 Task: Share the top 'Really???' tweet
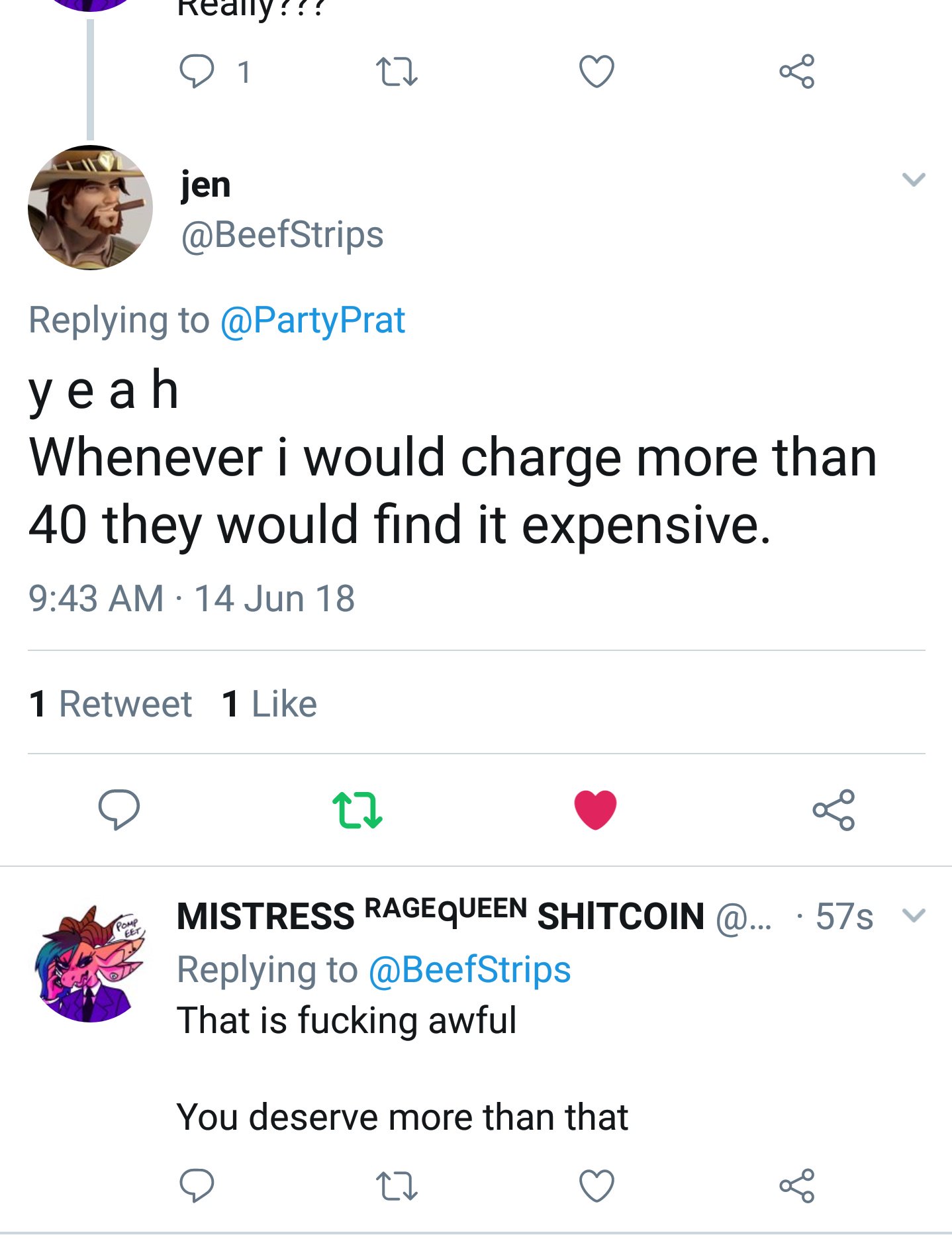pos(796,72)
